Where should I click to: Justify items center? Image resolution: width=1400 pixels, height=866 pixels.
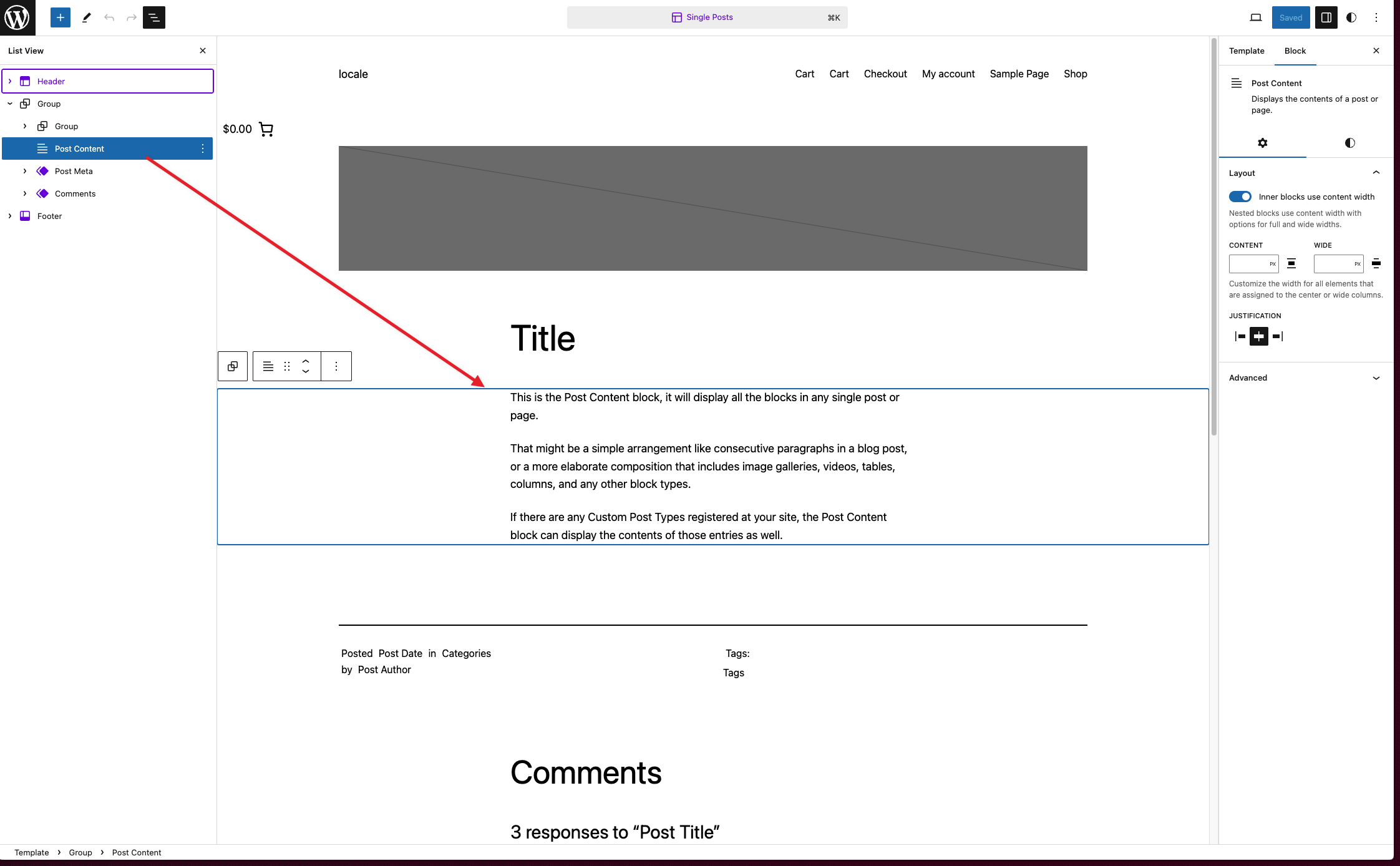pos(1259,336)
